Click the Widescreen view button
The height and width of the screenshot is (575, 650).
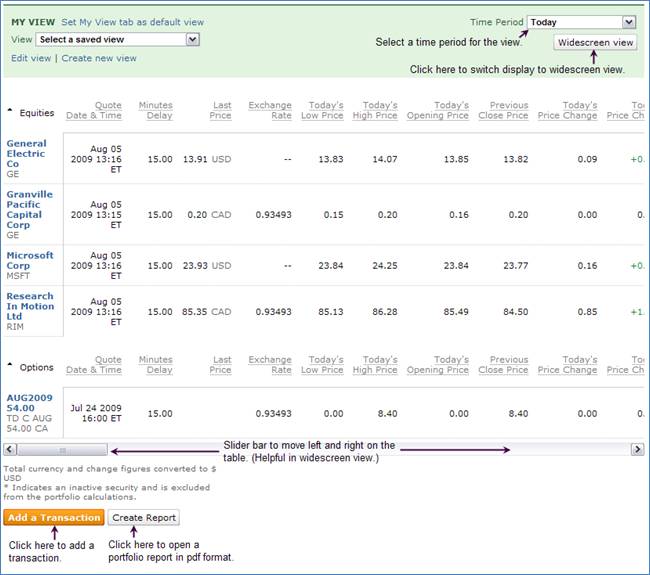pos(596,42)
